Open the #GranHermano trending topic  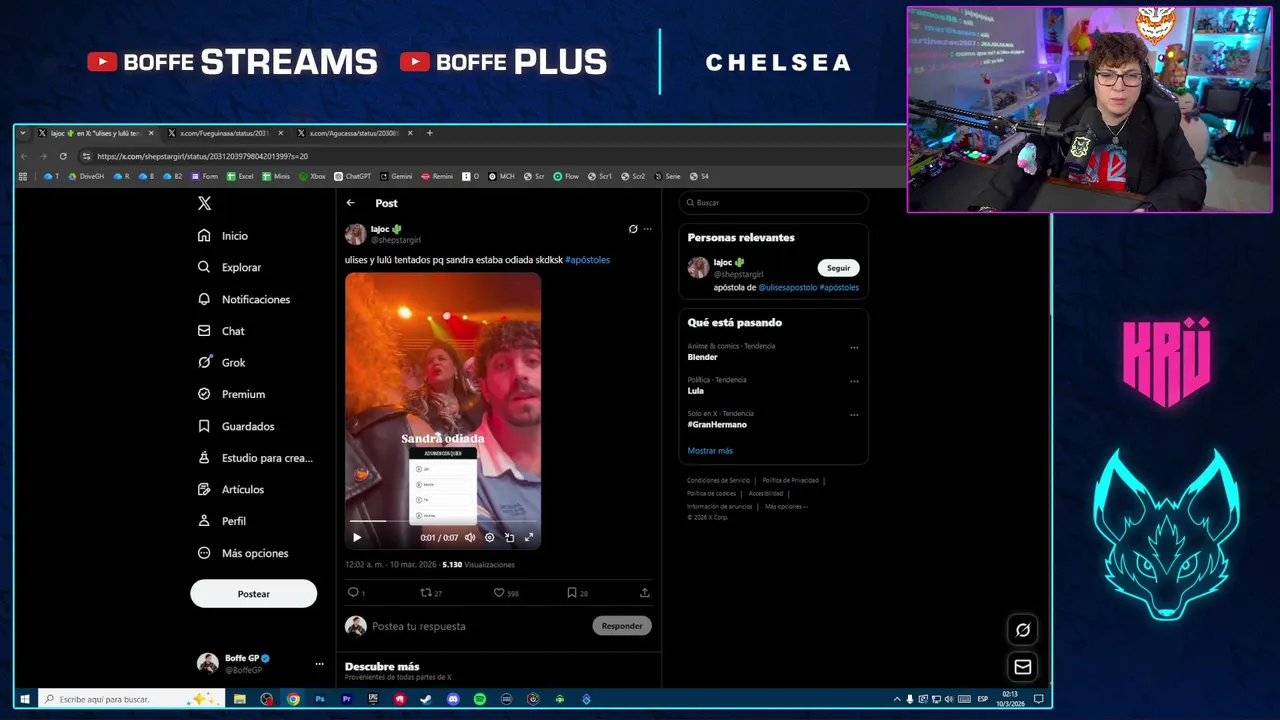click(x=717, y=425)
